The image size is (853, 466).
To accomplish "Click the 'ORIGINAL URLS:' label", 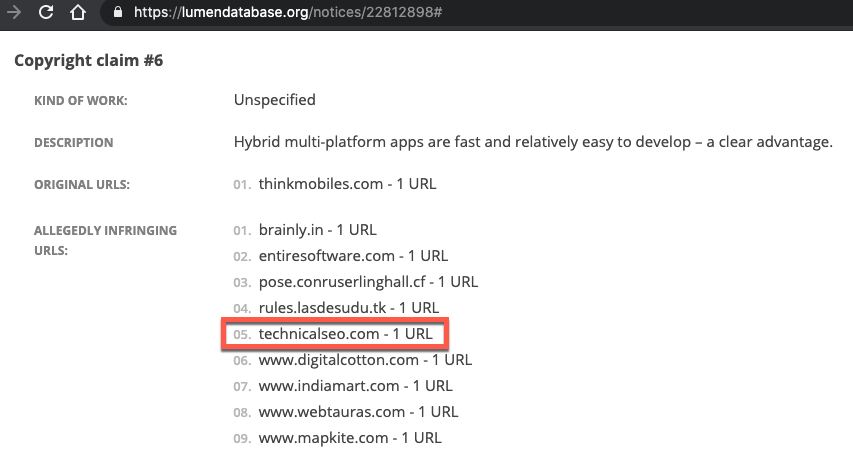I will point(82,185).
